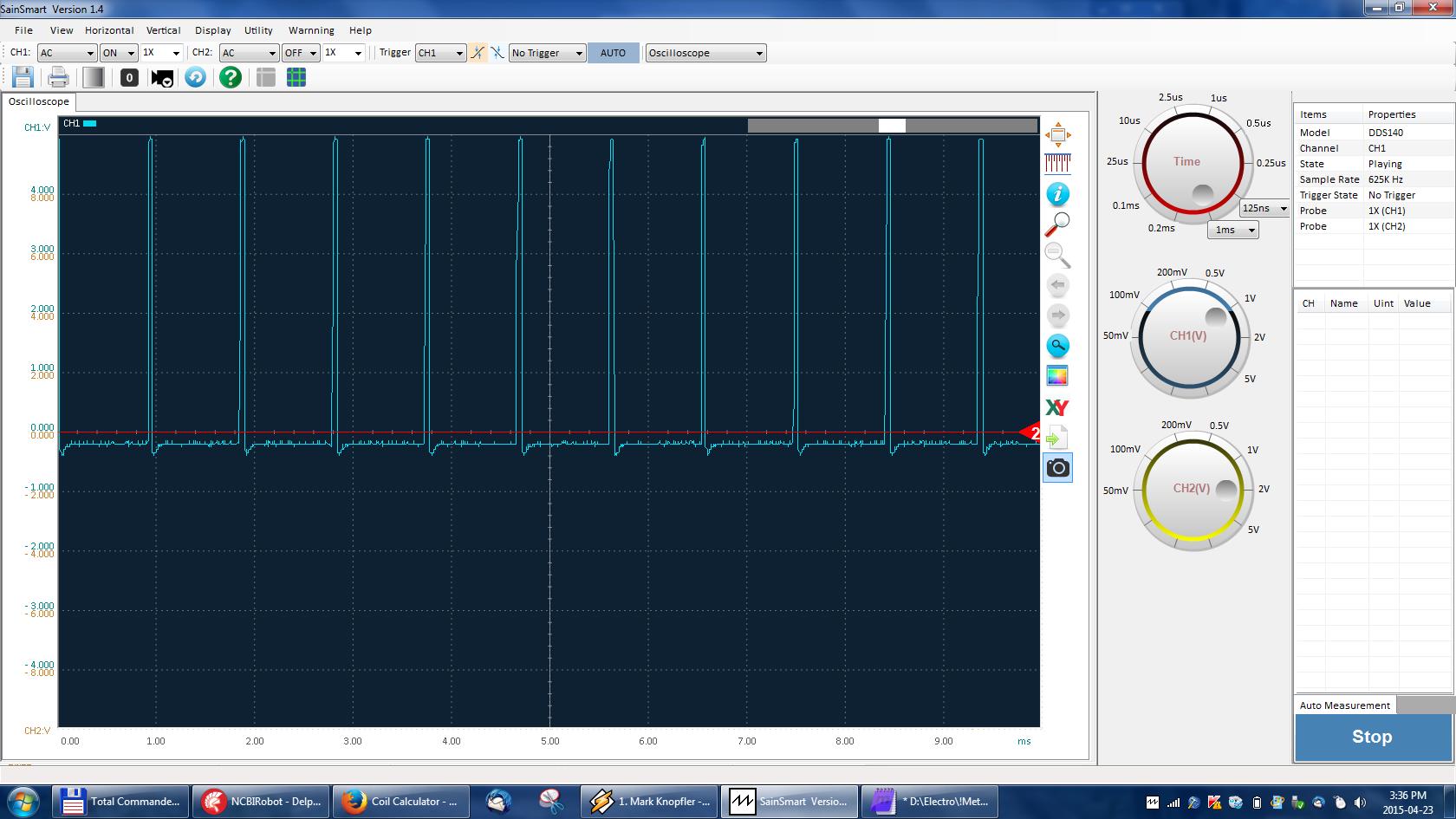Viewport: 1456px width, 819px height.
Task: Switch to XY mode icon
Action: (x=1057, y=407)
